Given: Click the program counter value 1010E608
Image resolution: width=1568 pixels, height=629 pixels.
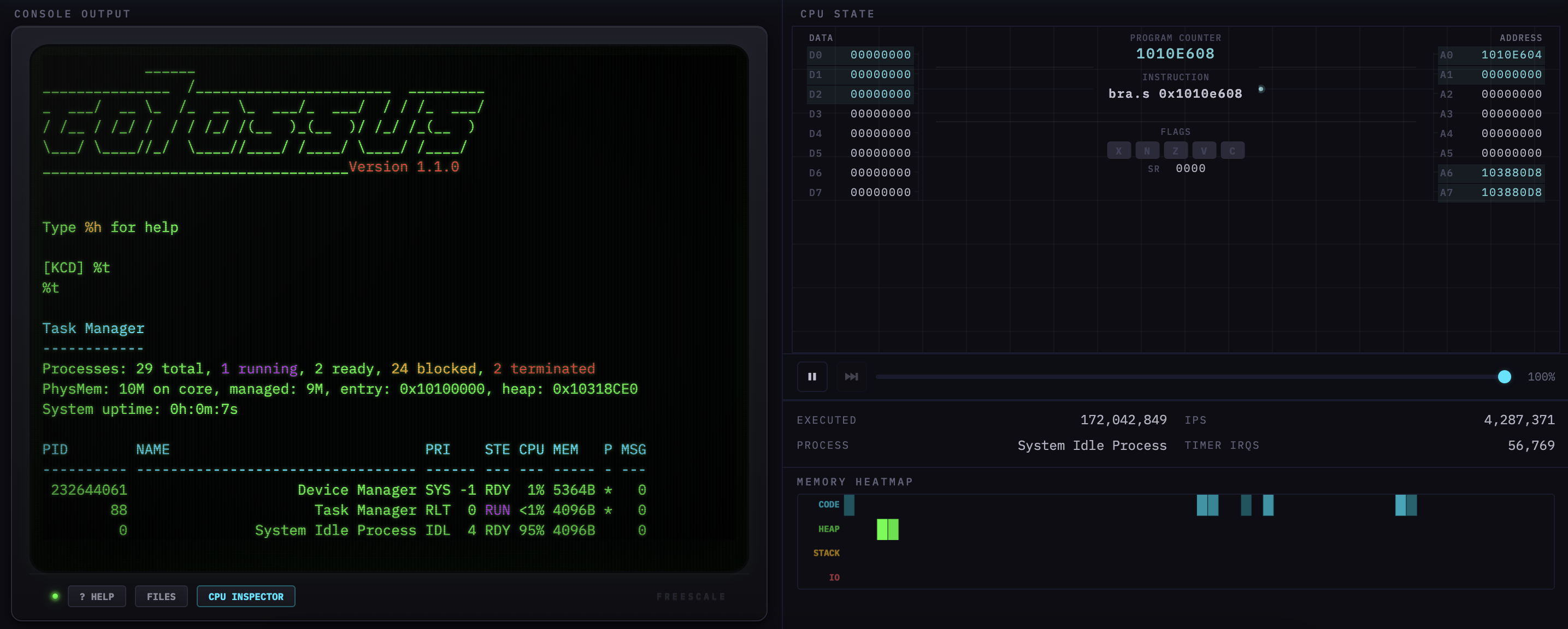Looking at the screenshot, I should [1175, 54].
